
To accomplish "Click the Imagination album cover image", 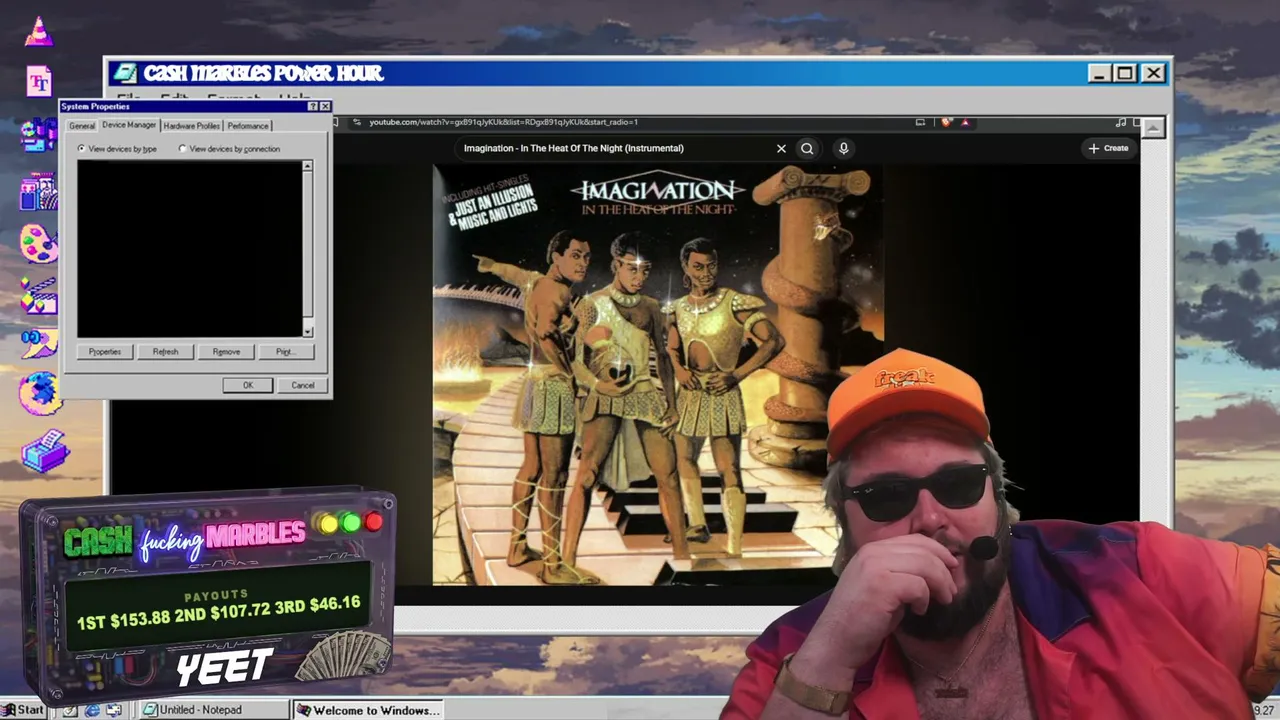I will click(658, 375).
